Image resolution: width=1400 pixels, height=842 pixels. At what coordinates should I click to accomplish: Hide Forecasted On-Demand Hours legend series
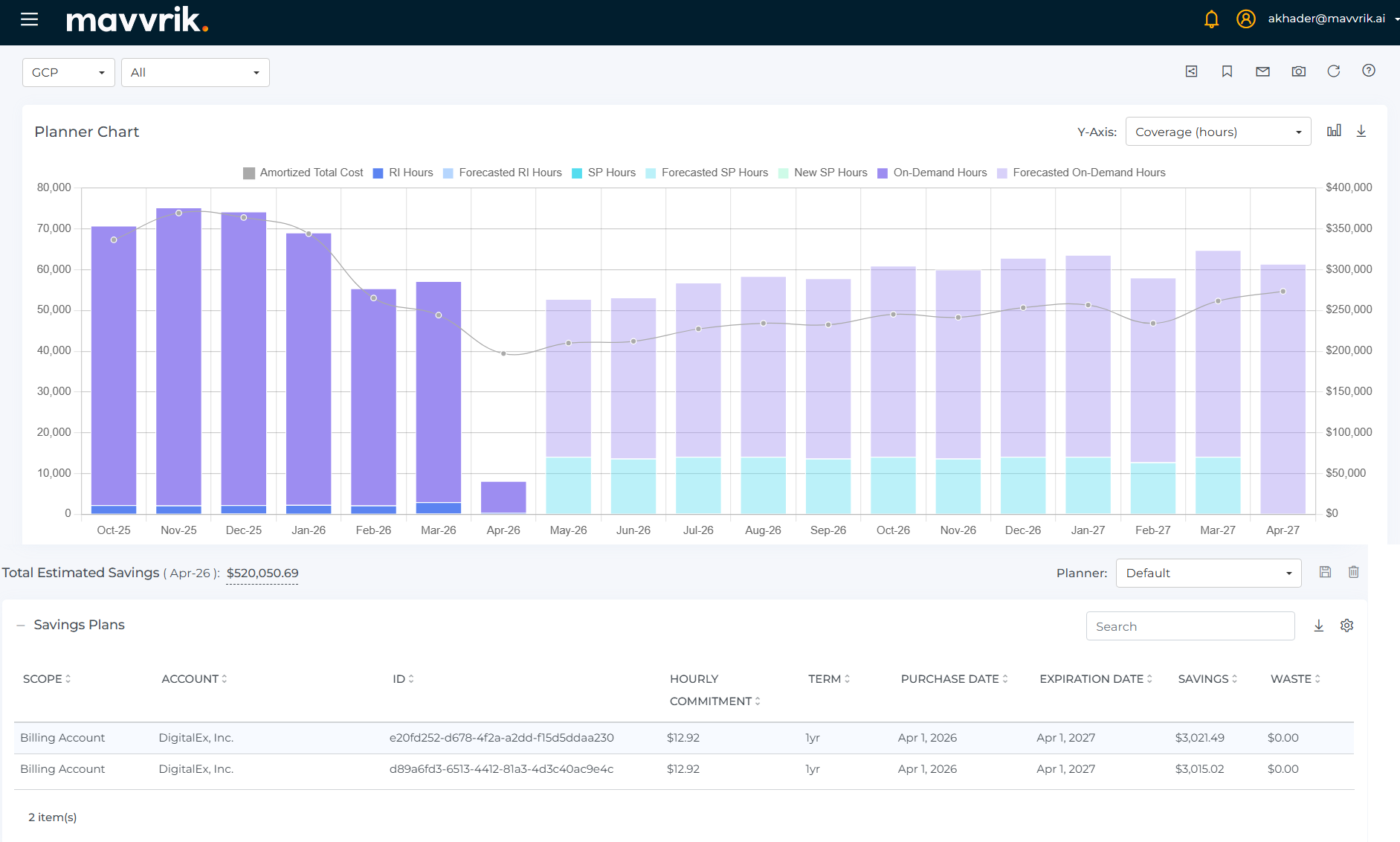pos(1081,173)
